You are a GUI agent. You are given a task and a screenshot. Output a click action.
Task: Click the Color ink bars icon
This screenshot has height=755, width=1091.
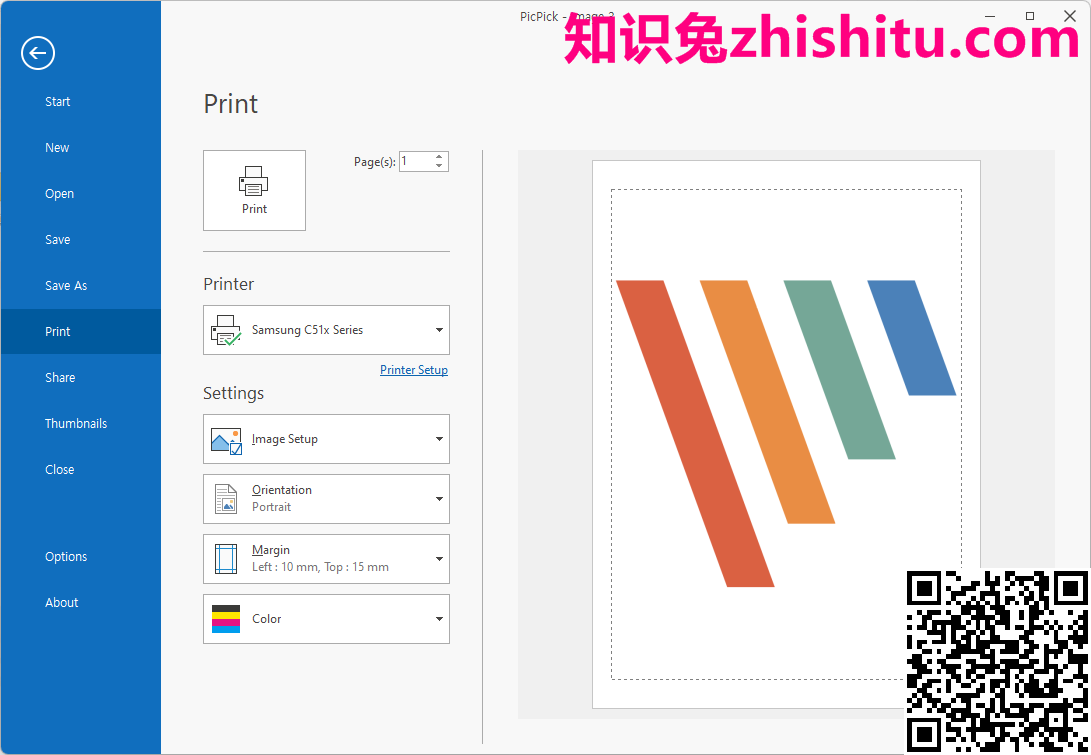point(225,619)
